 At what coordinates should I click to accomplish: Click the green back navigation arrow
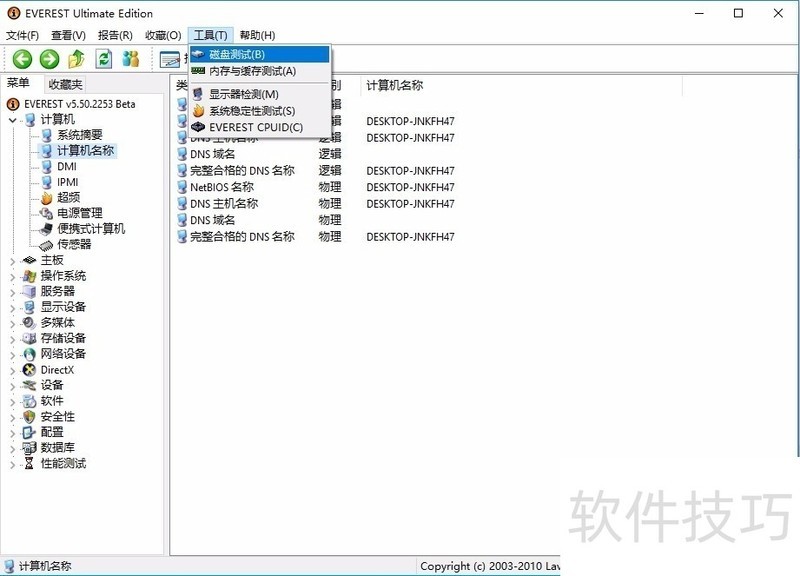(22, 58)
